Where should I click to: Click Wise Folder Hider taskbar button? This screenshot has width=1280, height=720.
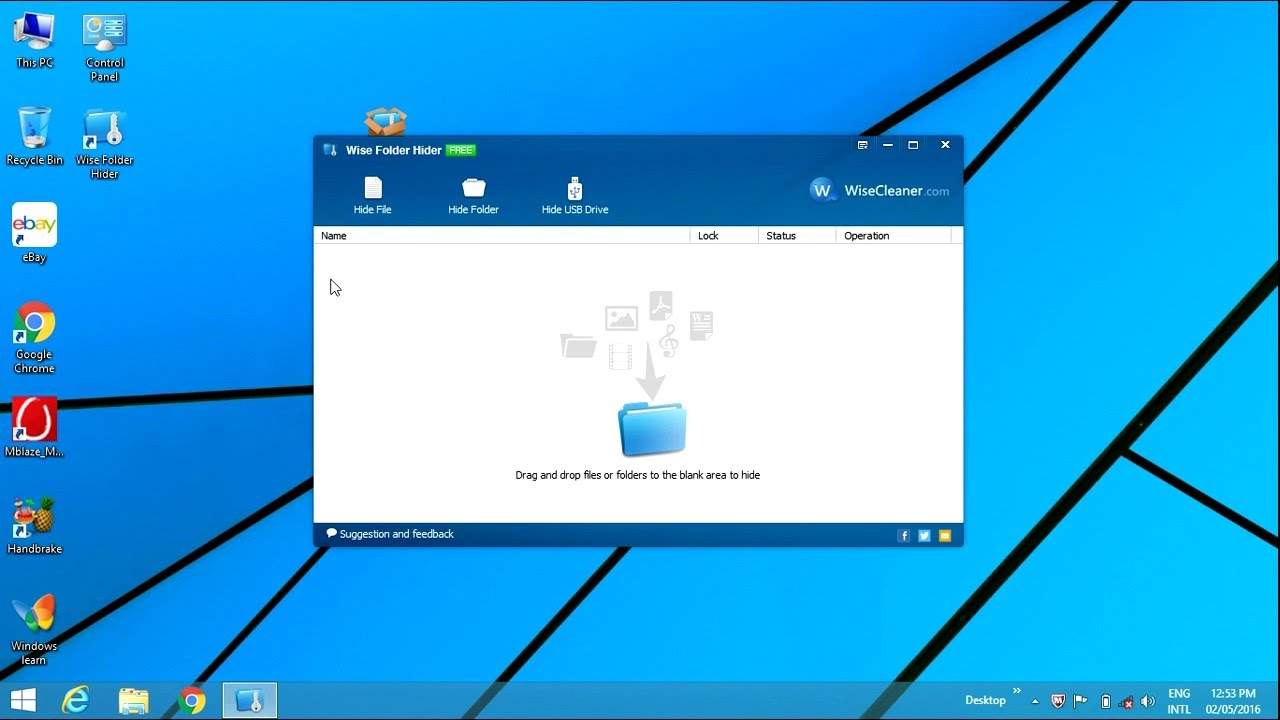point(249,700)
